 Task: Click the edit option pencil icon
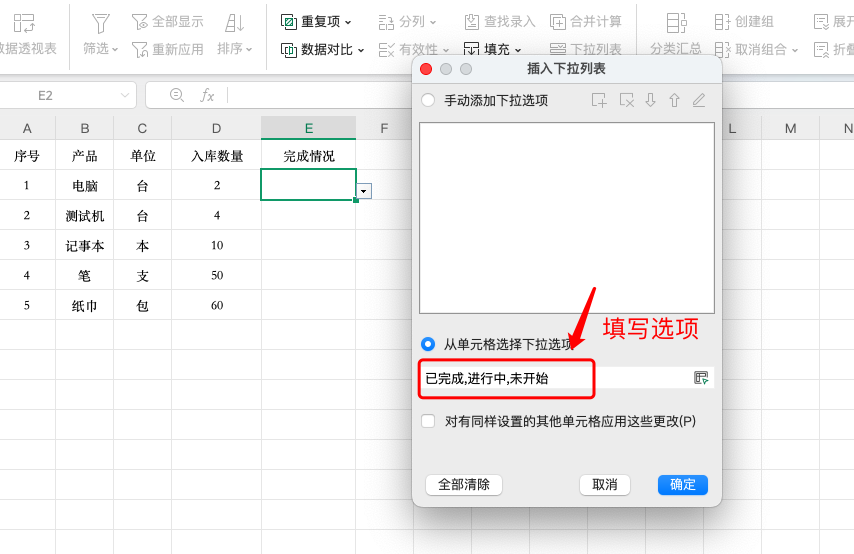tap(699, 100)
